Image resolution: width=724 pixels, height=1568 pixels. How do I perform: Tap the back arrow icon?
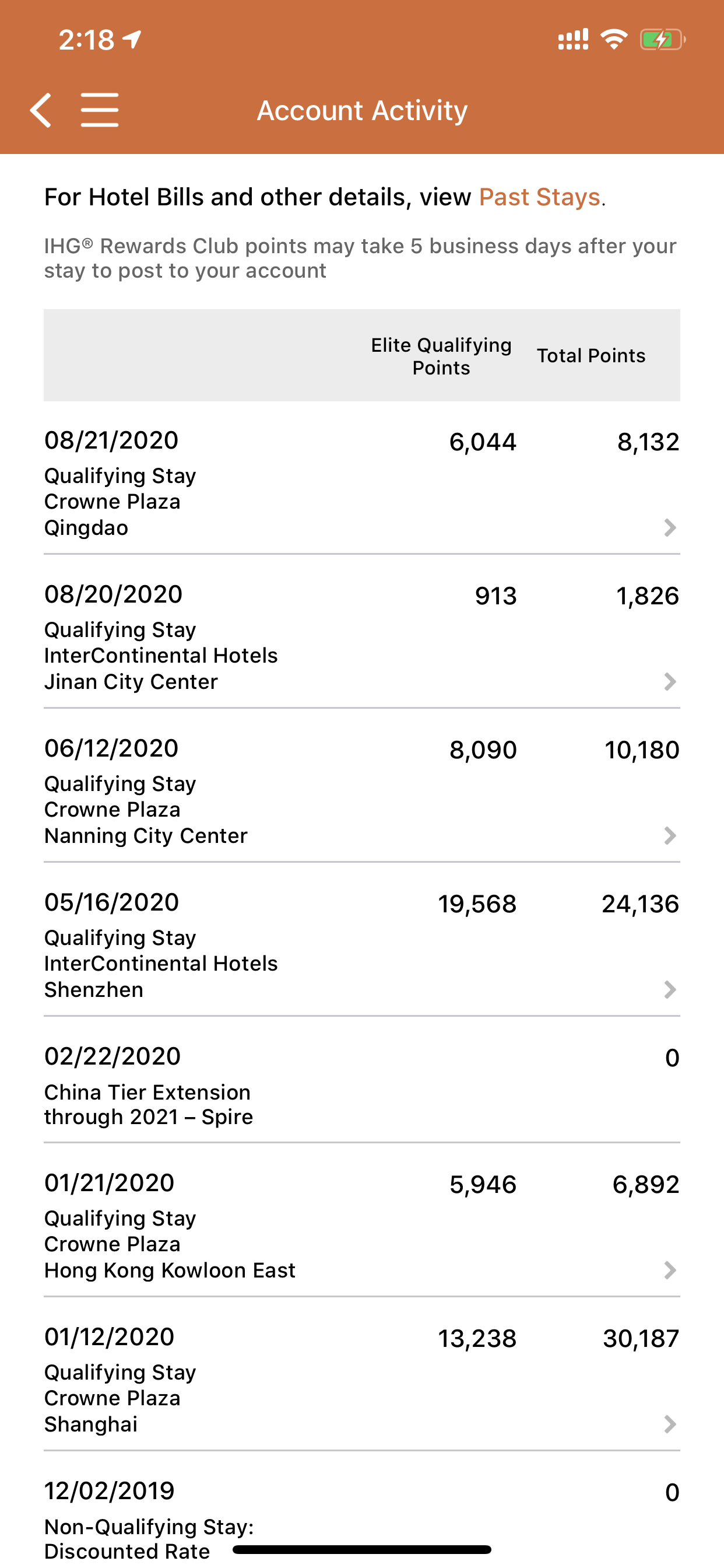pyautogui.click(x=41, y=110)
